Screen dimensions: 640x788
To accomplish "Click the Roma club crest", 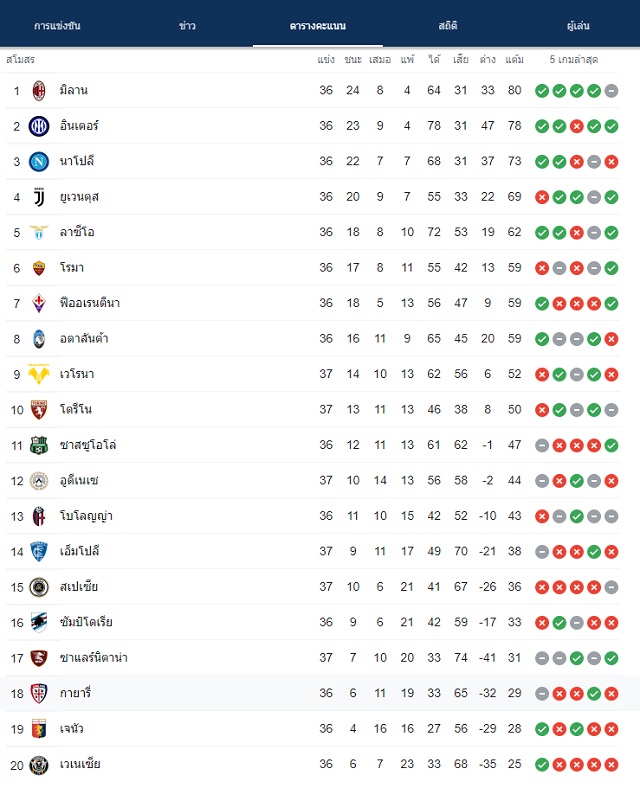I will [39, 268].
